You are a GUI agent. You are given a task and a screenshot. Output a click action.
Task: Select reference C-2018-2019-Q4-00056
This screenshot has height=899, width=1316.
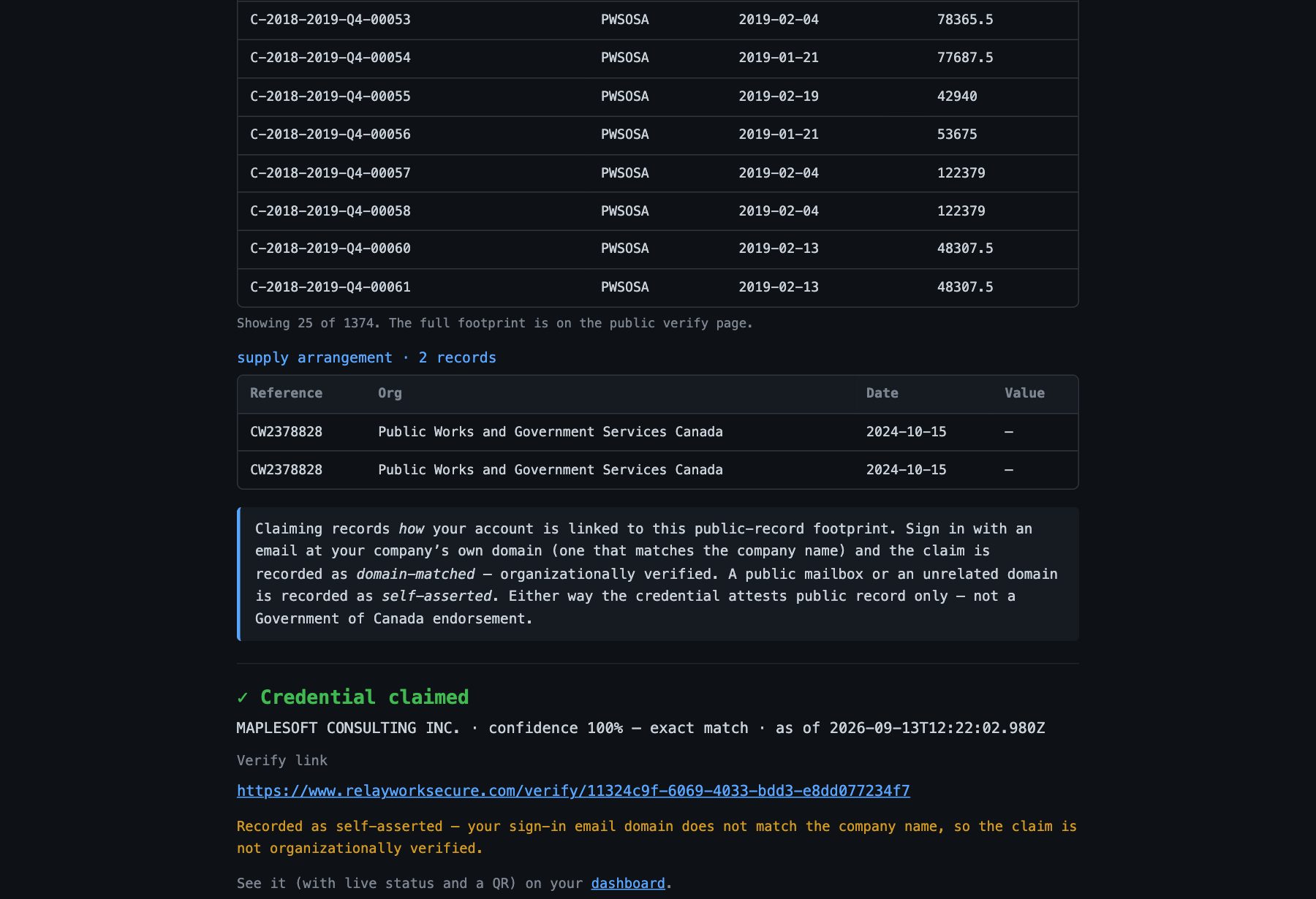point(330,134)
